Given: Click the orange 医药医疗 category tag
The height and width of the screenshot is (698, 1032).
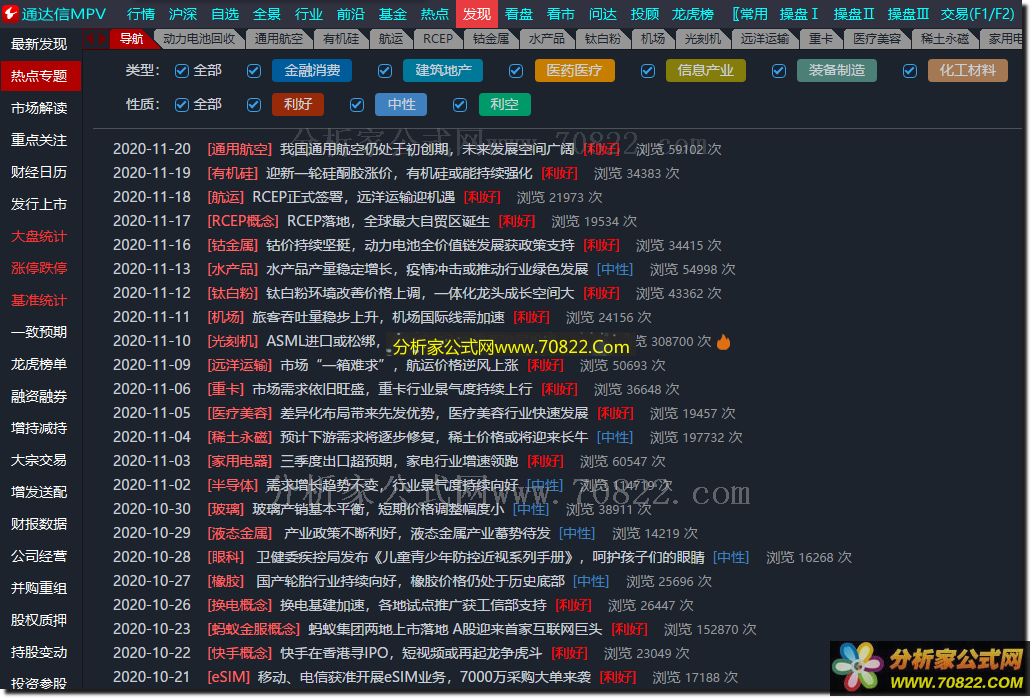Looking at the screenshot, I should pyautogui.click(x=575, y=70).
